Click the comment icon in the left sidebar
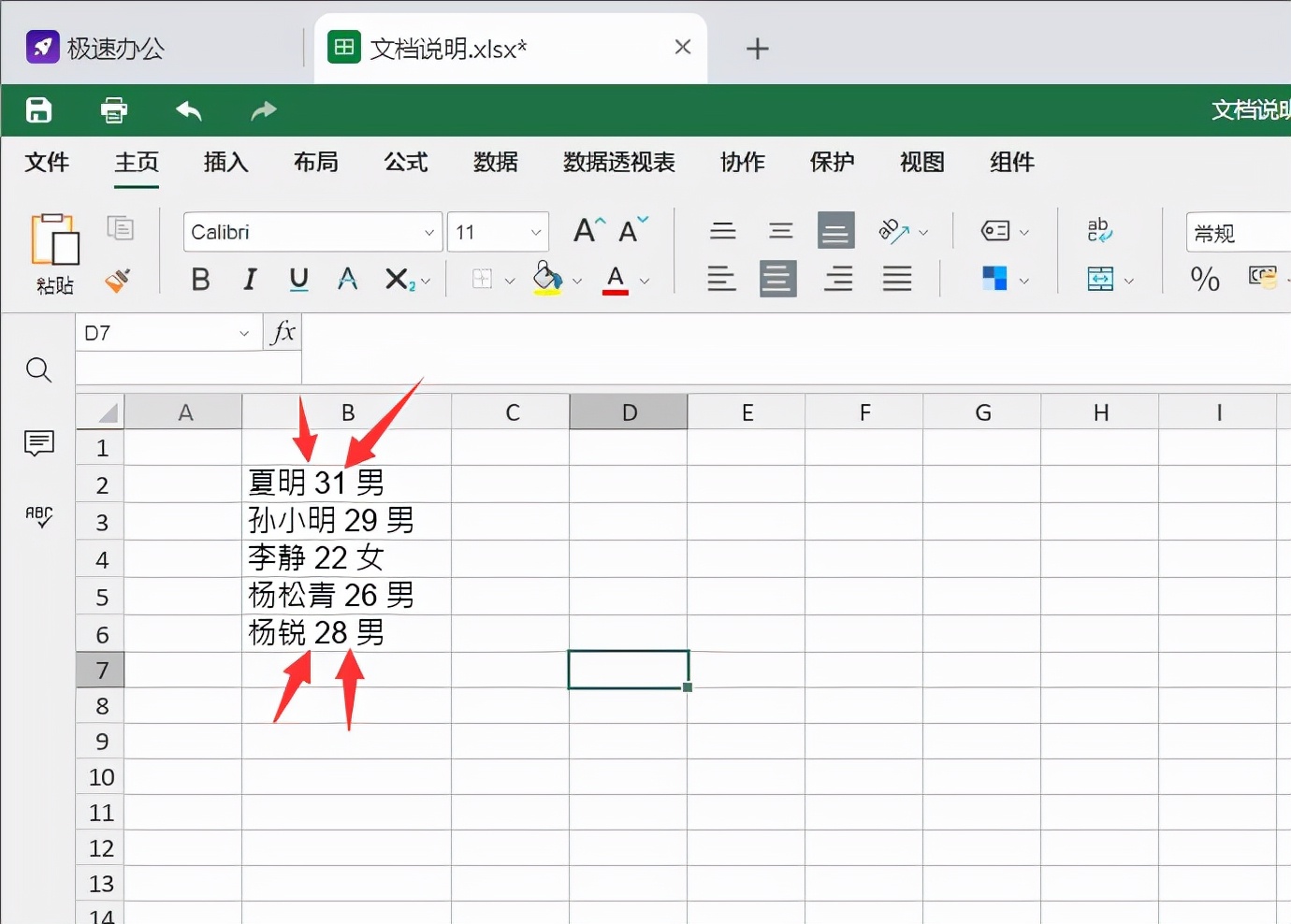 (x=38, y=443)
